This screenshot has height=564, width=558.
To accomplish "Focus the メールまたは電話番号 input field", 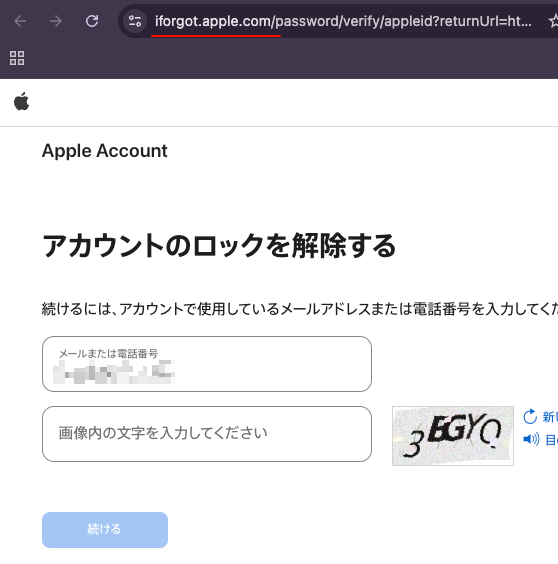I will (x=207, y=364).
